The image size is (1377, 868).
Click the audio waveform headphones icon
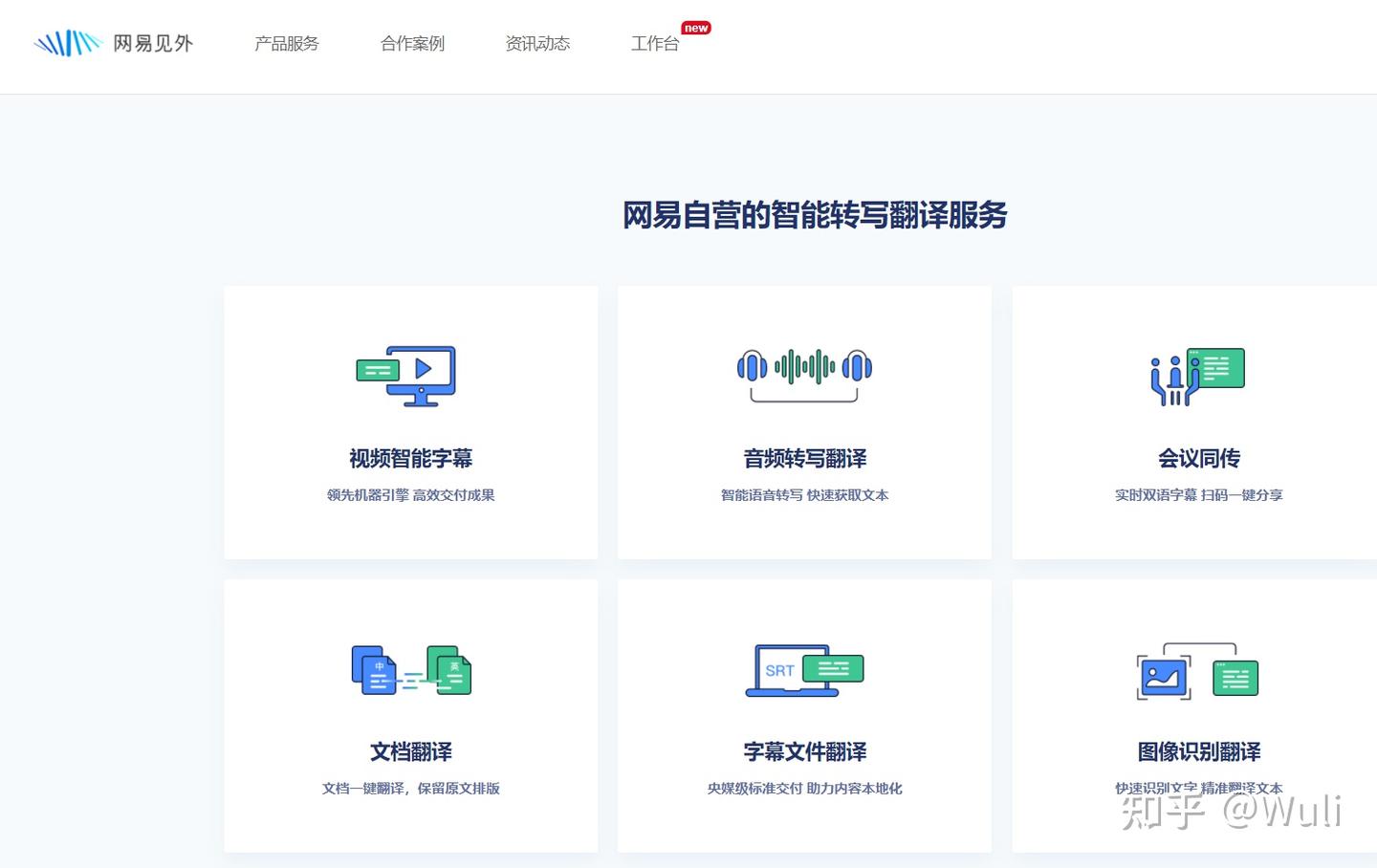pos(804,374)
